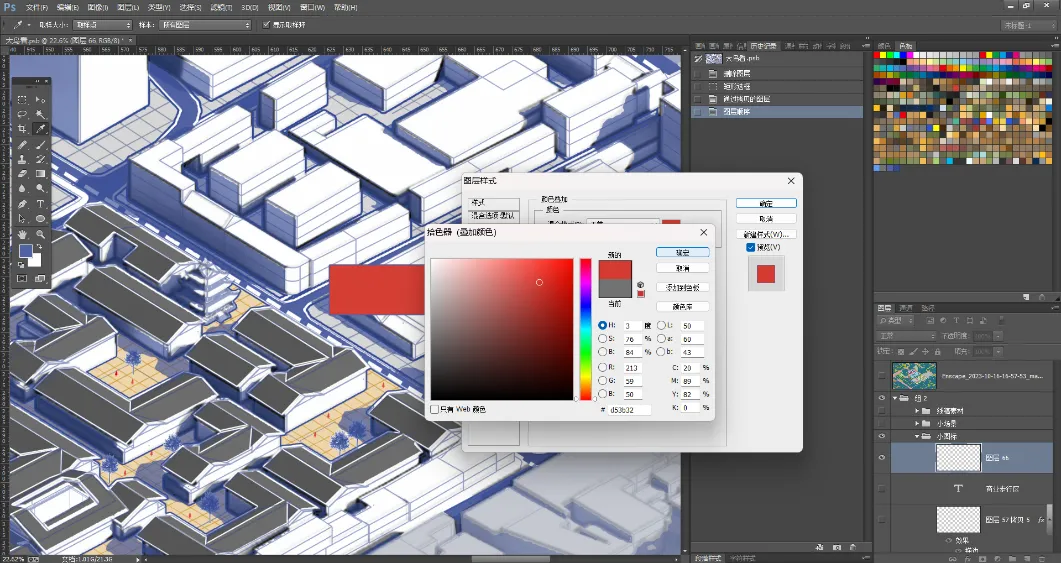Viewport: 1061px width, 563px height.
Task: Click Add to Swatches button in color picker
Action: 683,288
